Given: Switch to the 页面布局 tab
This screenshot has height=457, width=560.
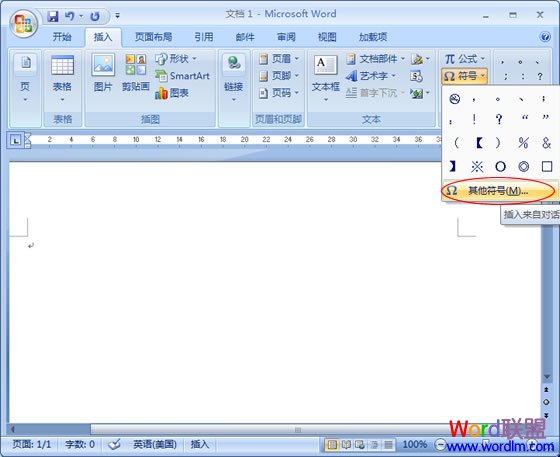Looking at the screenshot, I should (153, 37).
